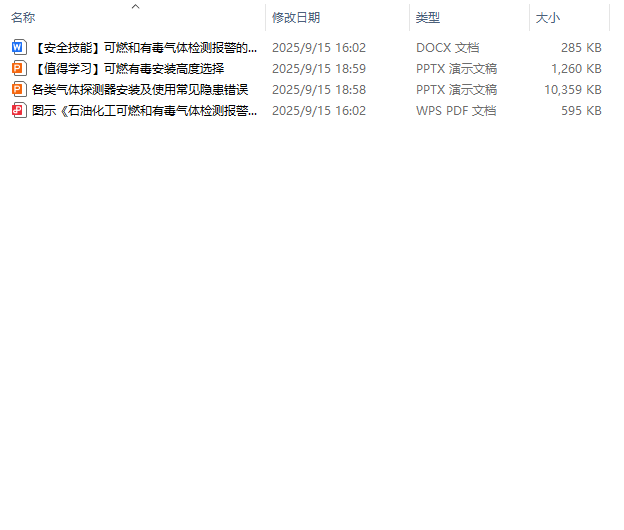This screenshot has height=530, width=624.
Task: Click the Word icon of the 安全技能 document
Action: (x=19, y=47)
